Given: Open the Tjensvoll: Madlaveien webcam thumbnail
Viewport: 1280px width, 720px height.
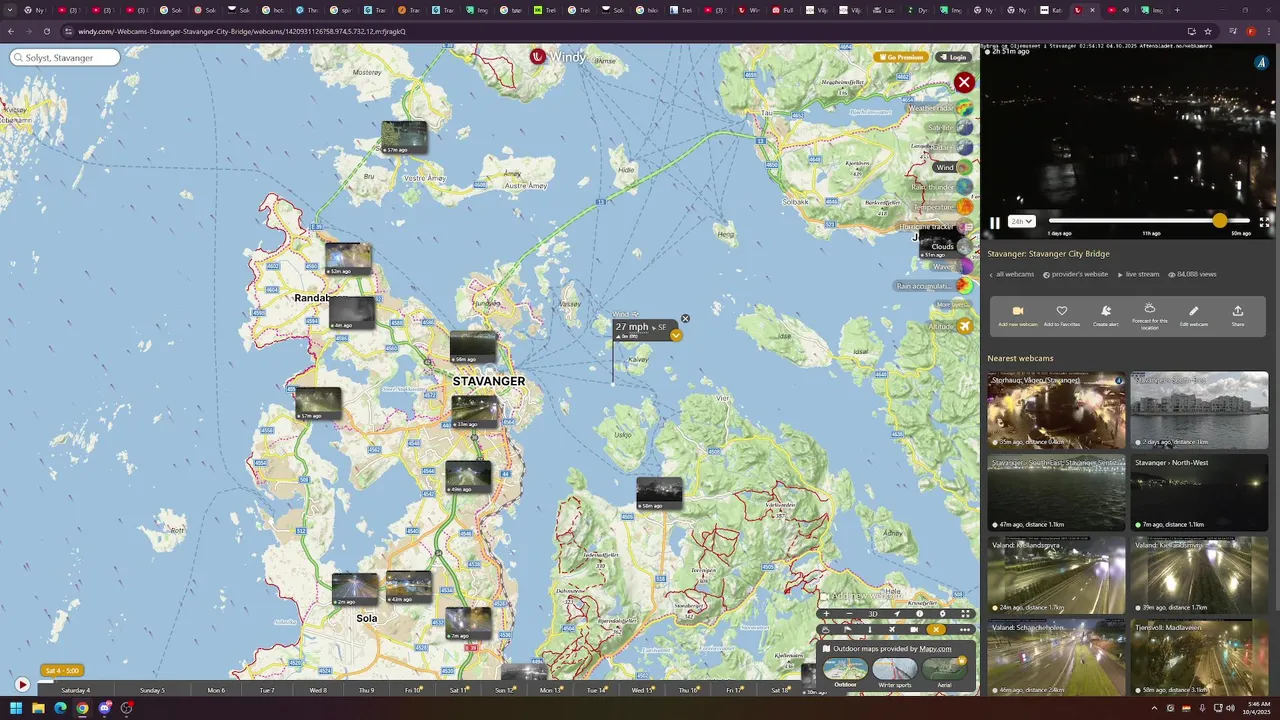Looking at the screenshot, I should click(1199, 658).
